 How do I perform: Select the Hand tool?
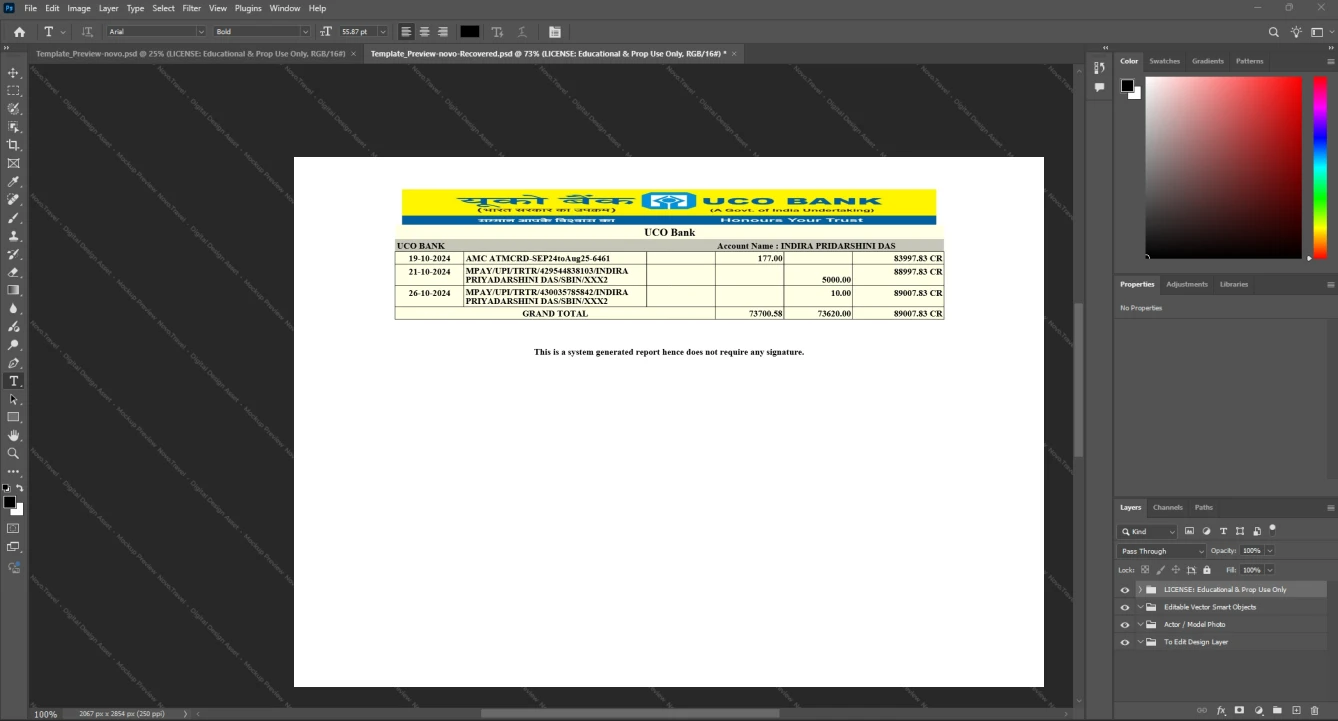(13, 436)
